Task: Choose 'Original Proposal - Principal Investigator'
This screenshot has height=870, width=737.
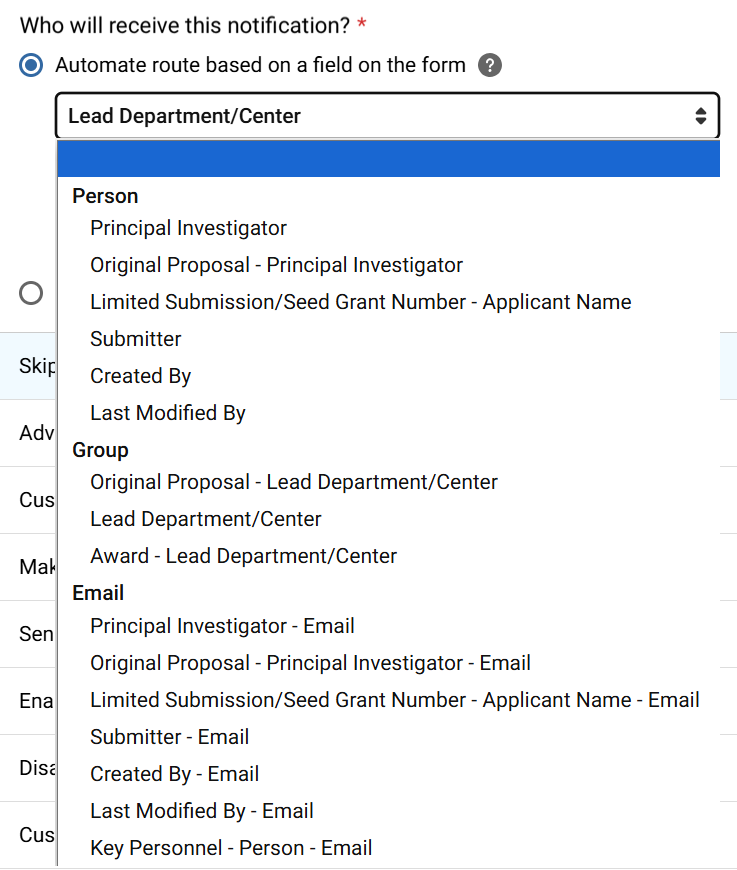Action: 276,265
